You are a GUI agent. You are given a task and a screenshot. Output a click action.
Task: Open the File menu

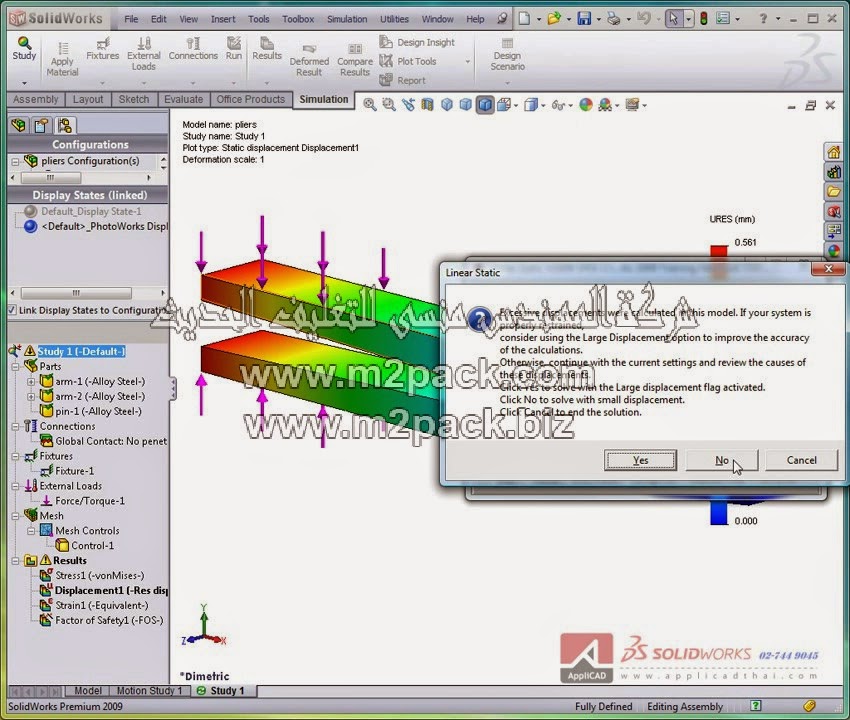point(131,19)
